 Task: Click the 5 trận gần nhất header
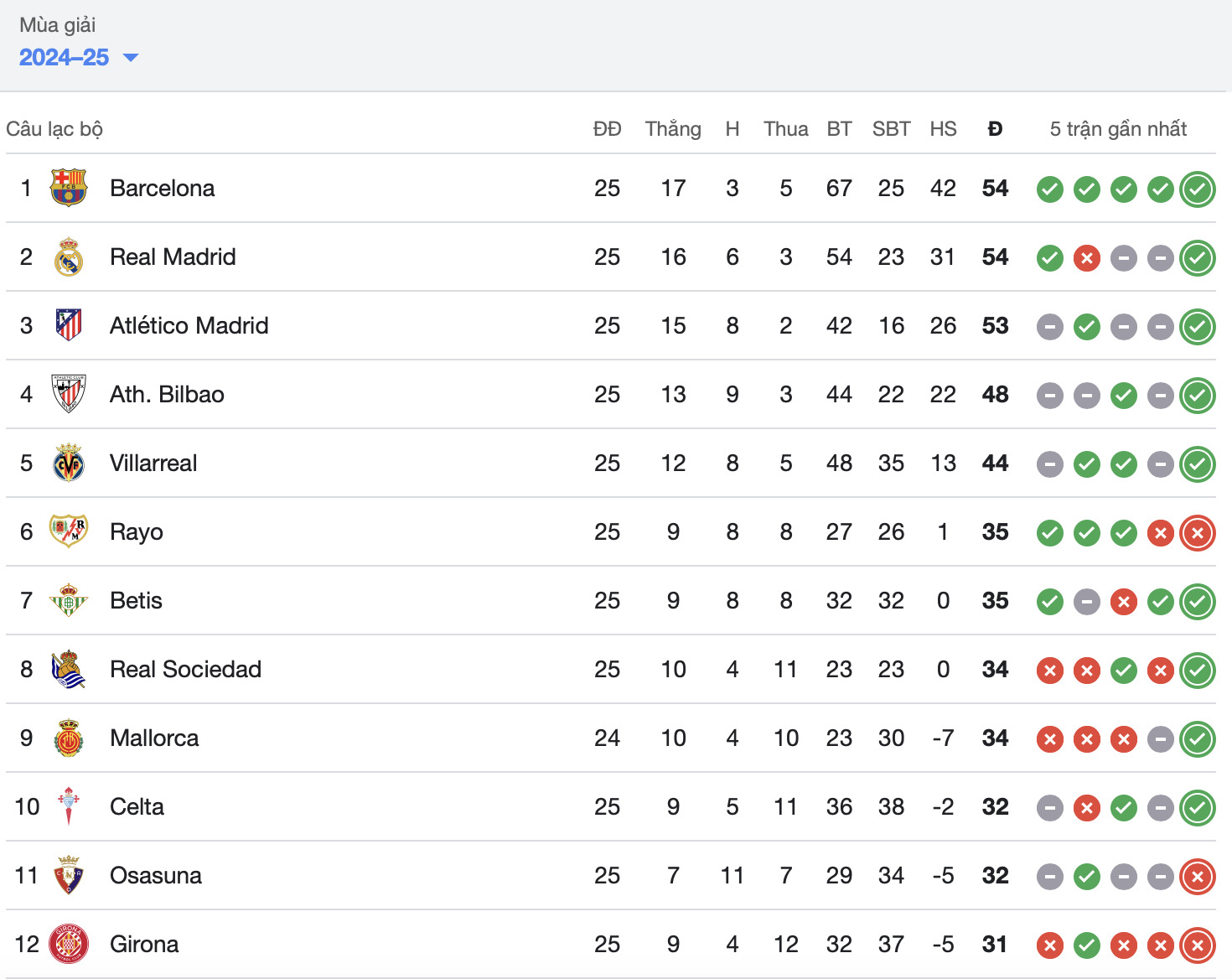pyautogui.click(x=1118, y=129)
